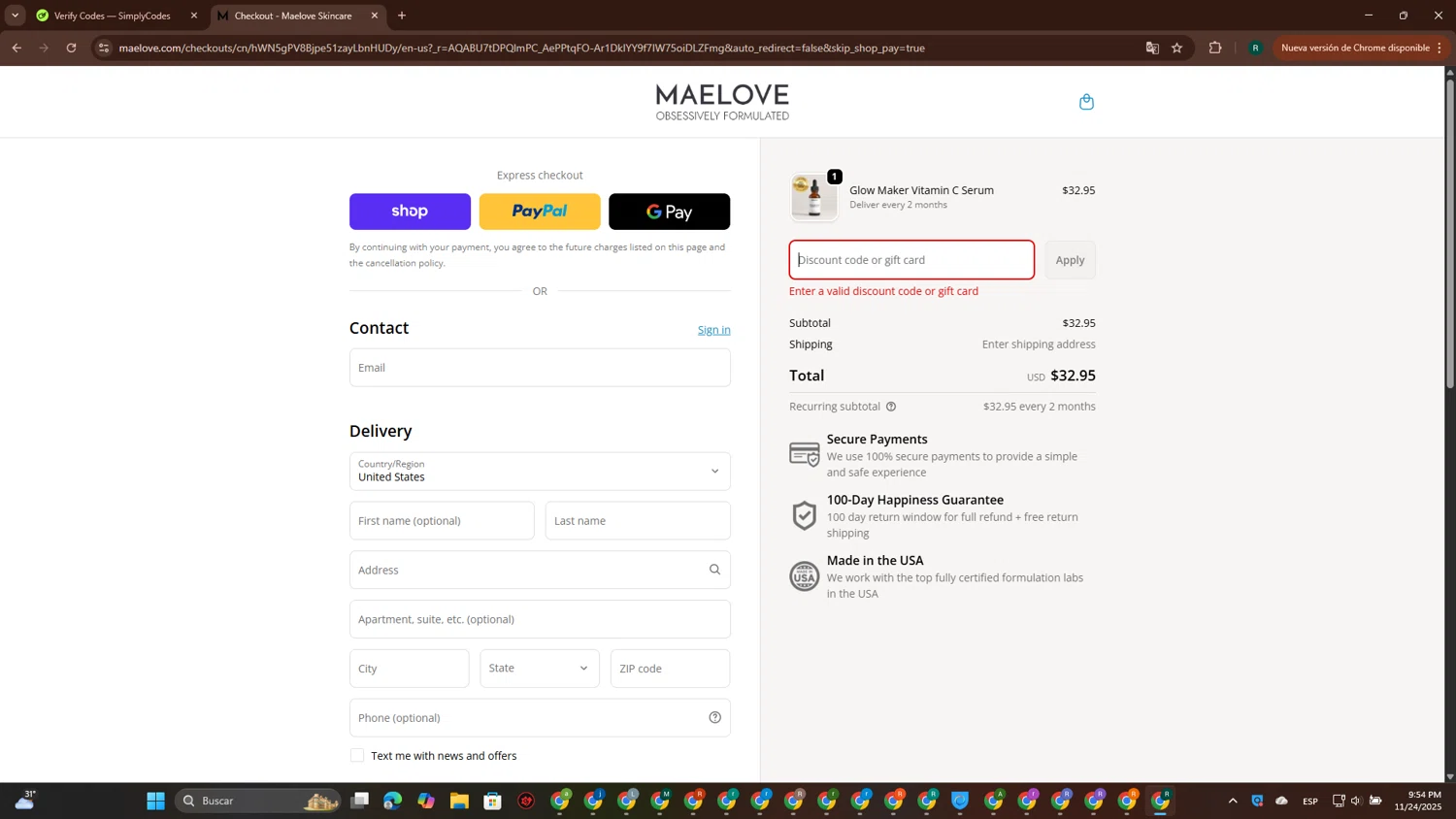Click the MAELOVE logo
Viewport: 1456px width, 819px height.
[x=722, y=102]
